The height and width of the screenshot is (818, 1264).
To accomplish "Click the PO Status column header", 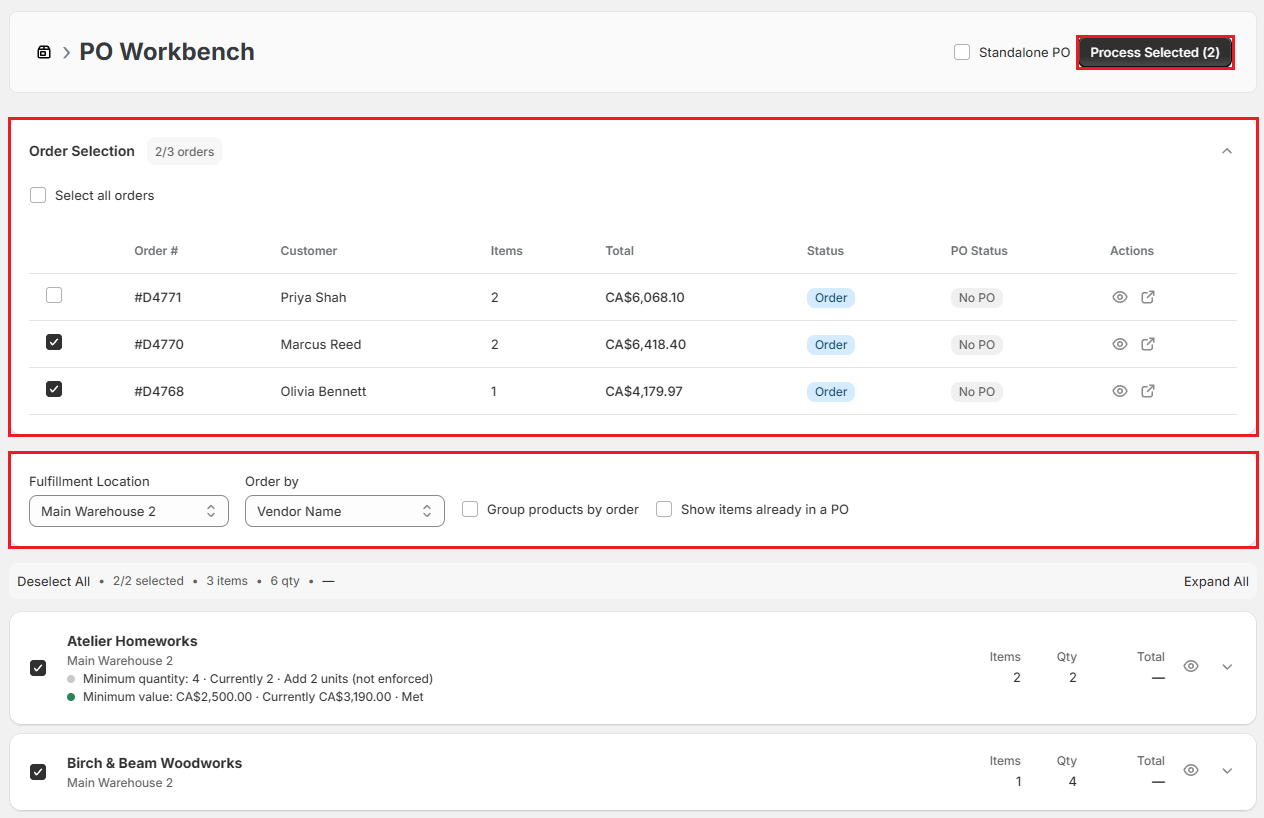I will pos(979,251).
